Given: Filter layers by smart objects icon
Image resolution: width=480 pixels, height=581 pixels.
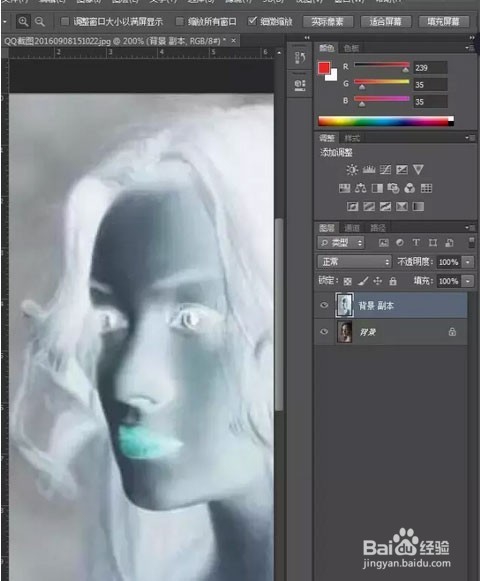Looking at the screenshot, I should click(x=449, y=243).
